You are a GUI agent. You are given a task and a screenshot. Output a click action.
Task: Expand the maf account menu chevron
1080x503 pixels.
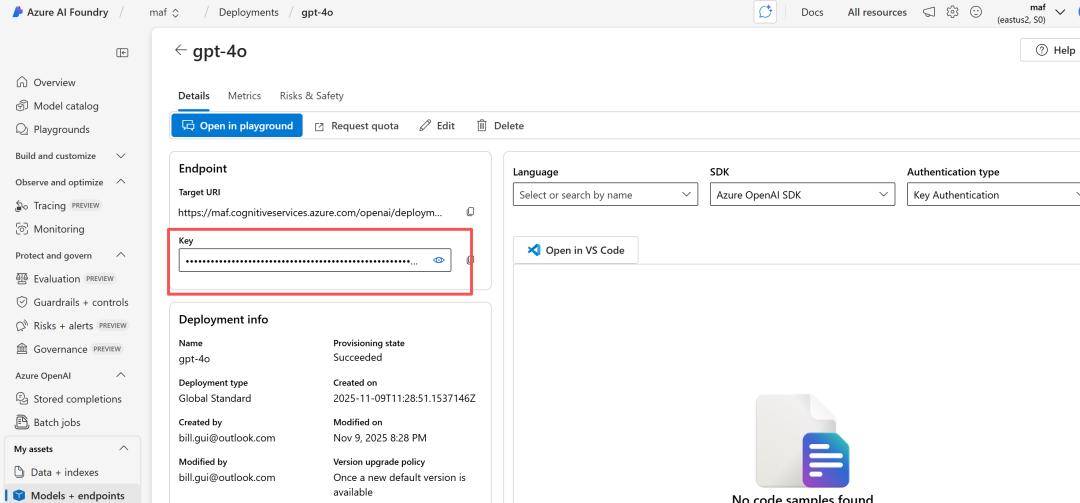(1059, 11)
